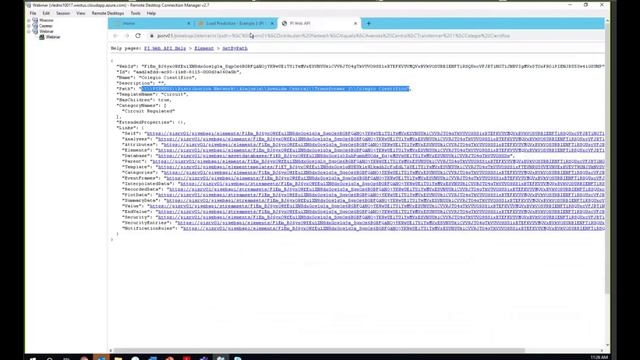Click the "HasChildren" true line

(x=144, y=100)
